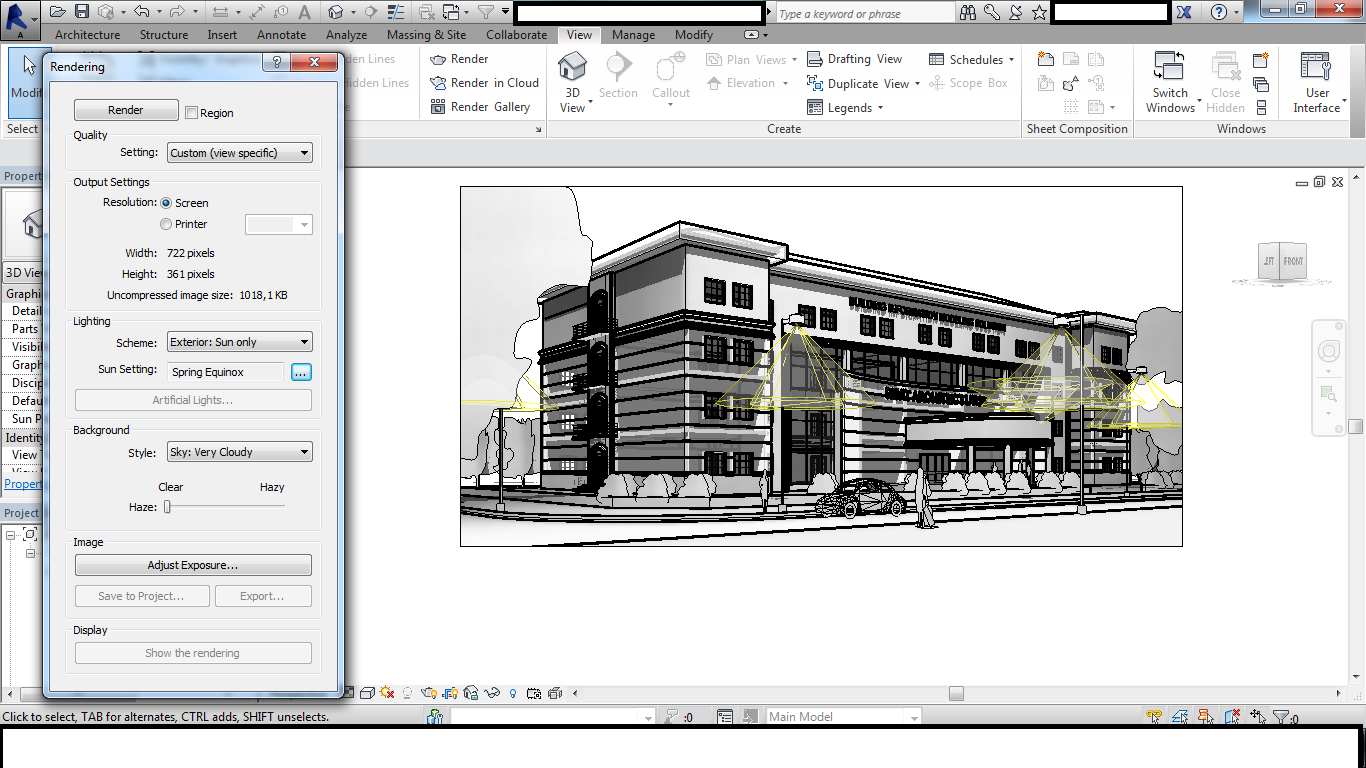
Task: Open the Render Gallery tool
Action: pos(480,107)
